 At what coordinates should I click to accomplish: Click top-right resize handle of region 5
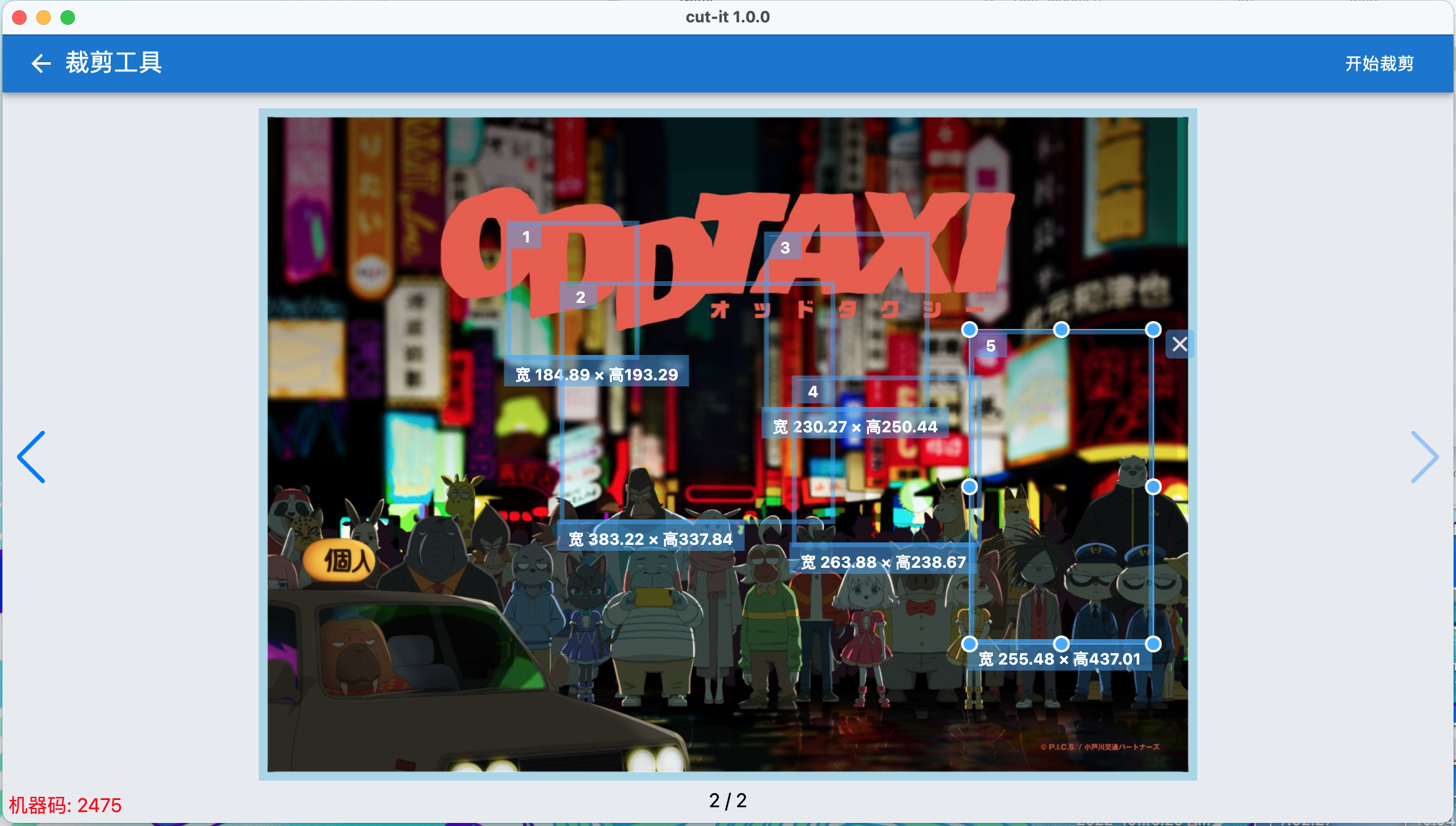point(1153,330)
